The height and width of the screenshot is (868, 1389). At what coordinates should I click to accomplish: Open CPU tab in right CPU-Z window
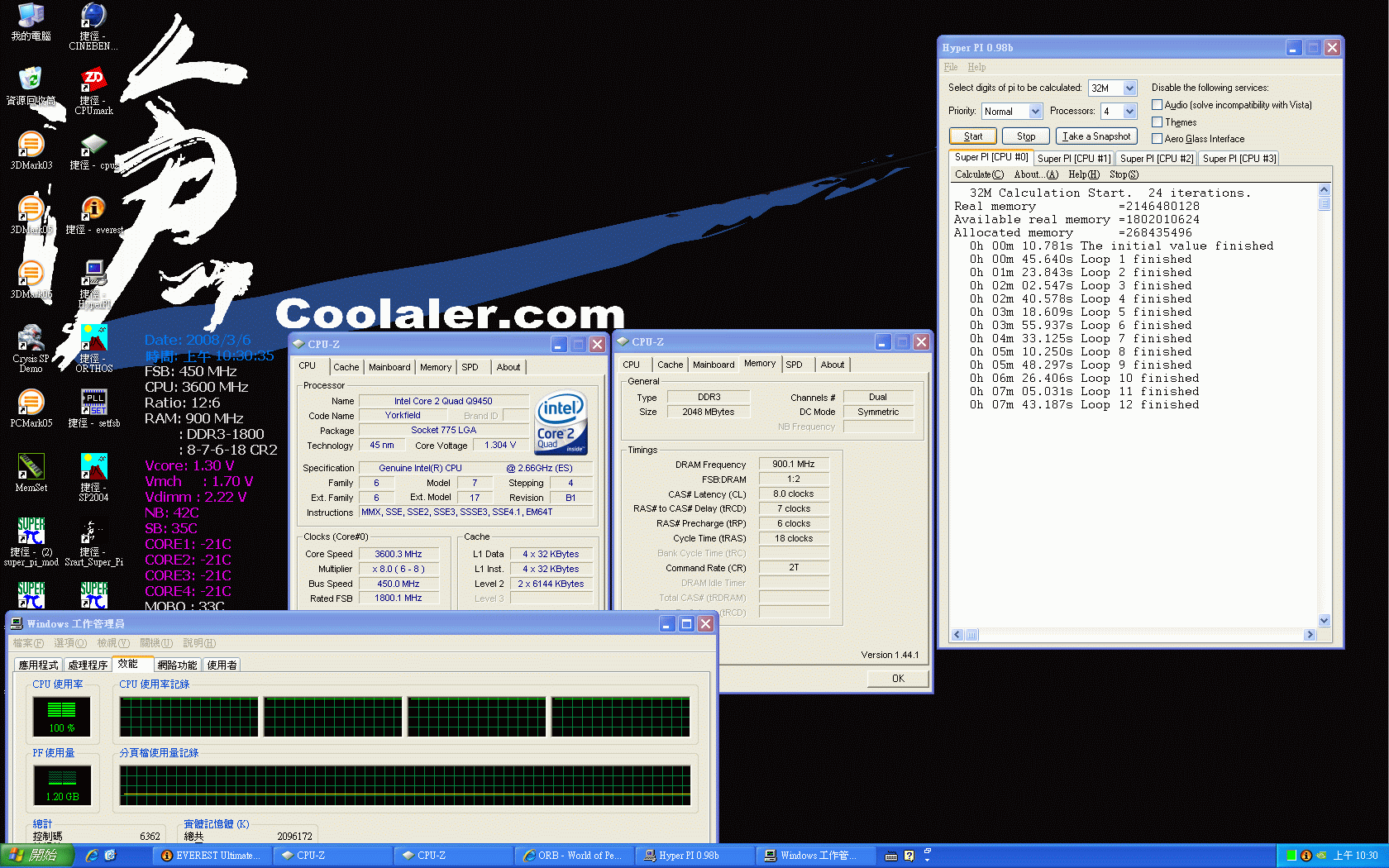(x=631, y=365)
